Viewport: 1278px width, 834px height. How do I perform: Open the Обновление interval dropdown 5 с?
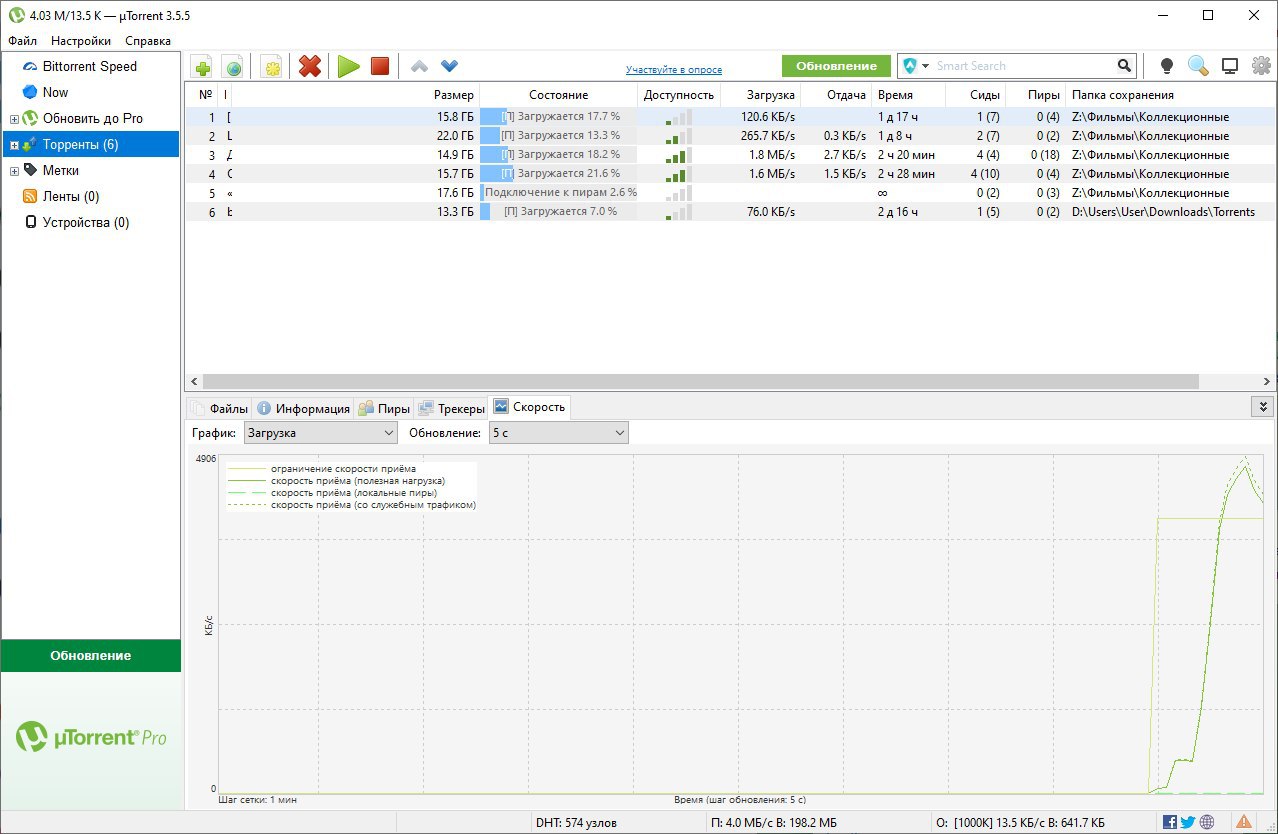[x=558, y=433]
